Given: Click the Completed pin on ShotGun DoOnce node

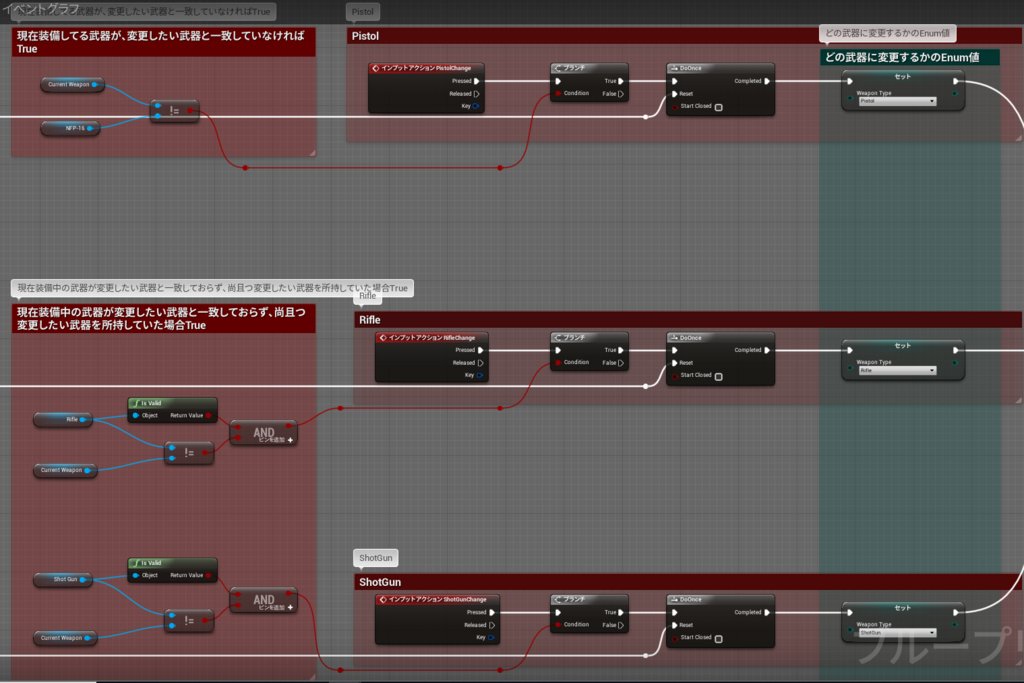Looking at the screenshot, I should [767, 612].
